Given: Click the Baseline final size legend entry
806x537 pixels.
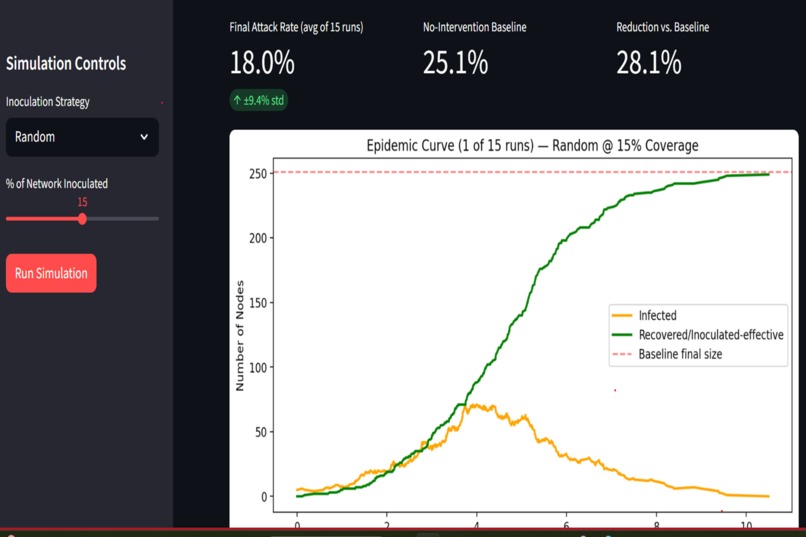Looking at the screenshot, I should (667, 354).
